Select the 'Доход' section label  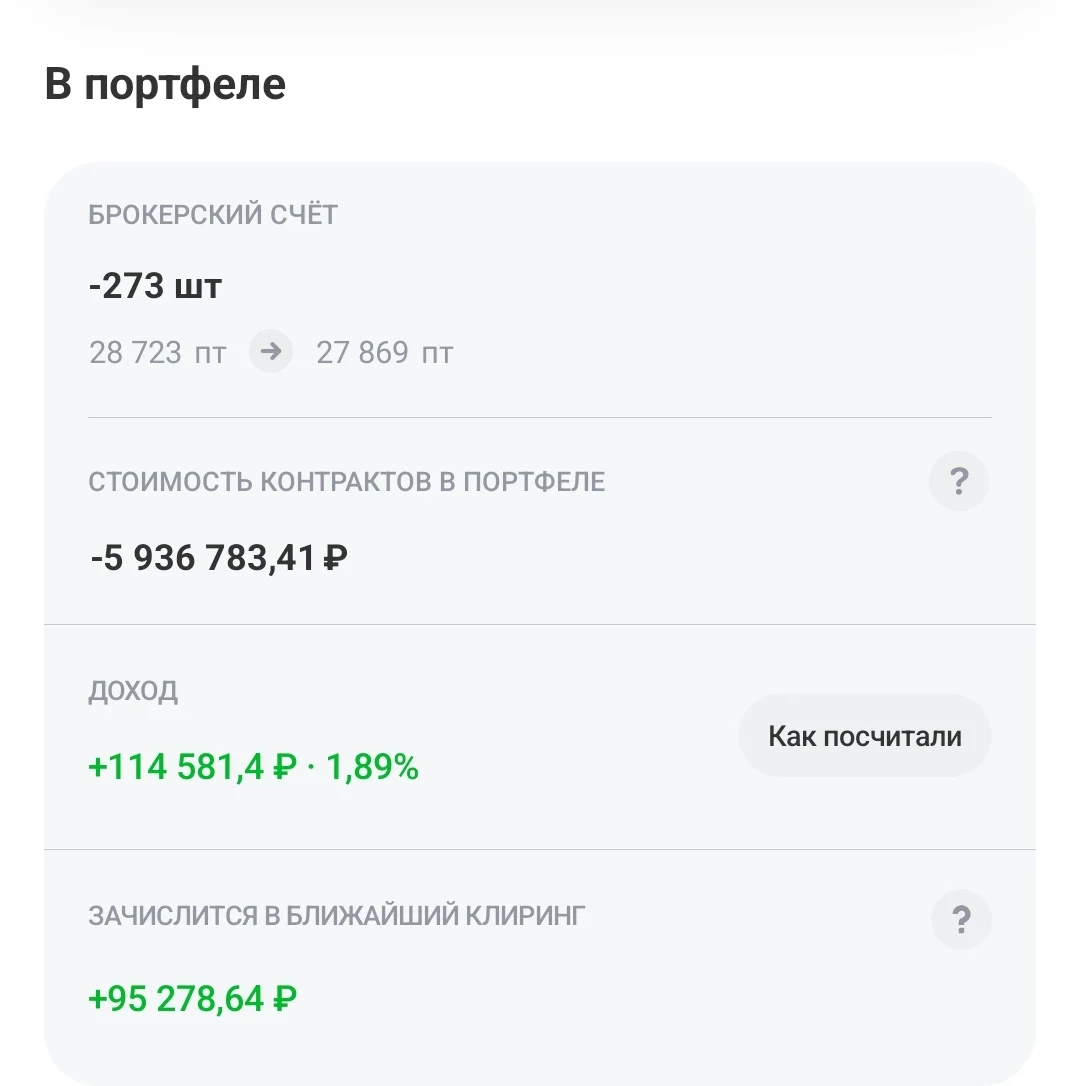tap(133, 691)
